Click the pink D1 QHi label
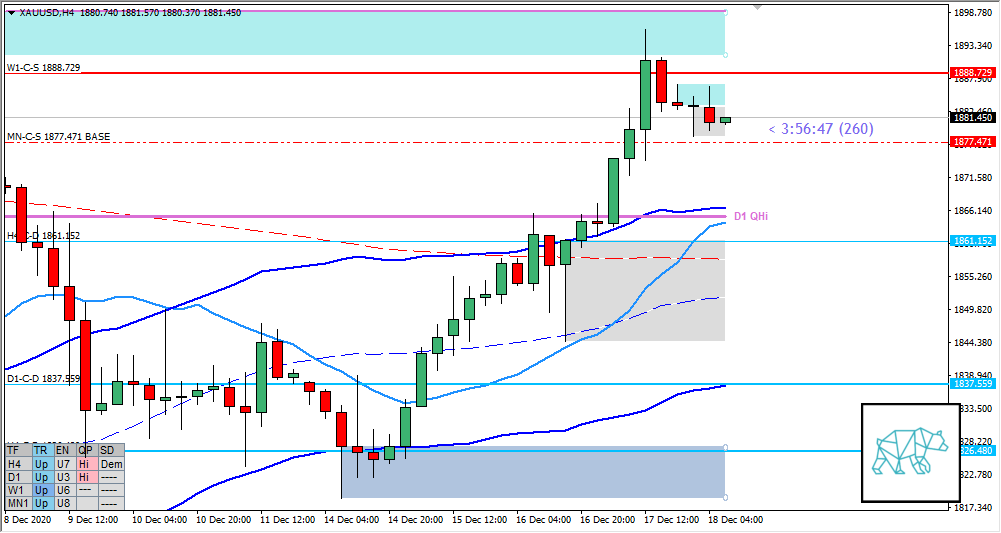Viewport: 1001px width, 533px height. (x=751, y=216)
